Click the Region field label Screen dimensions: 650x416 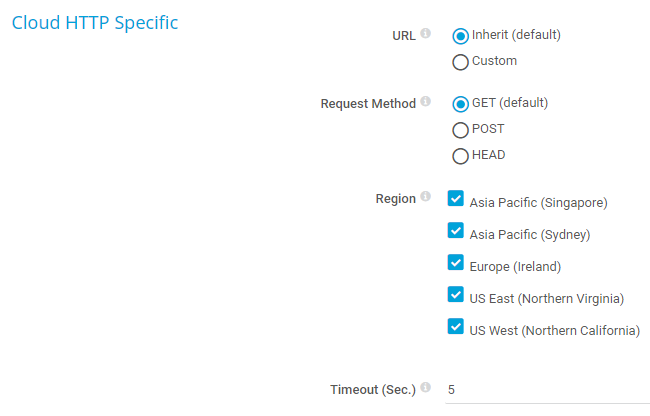pyautogui.click(x=395, y=199)
